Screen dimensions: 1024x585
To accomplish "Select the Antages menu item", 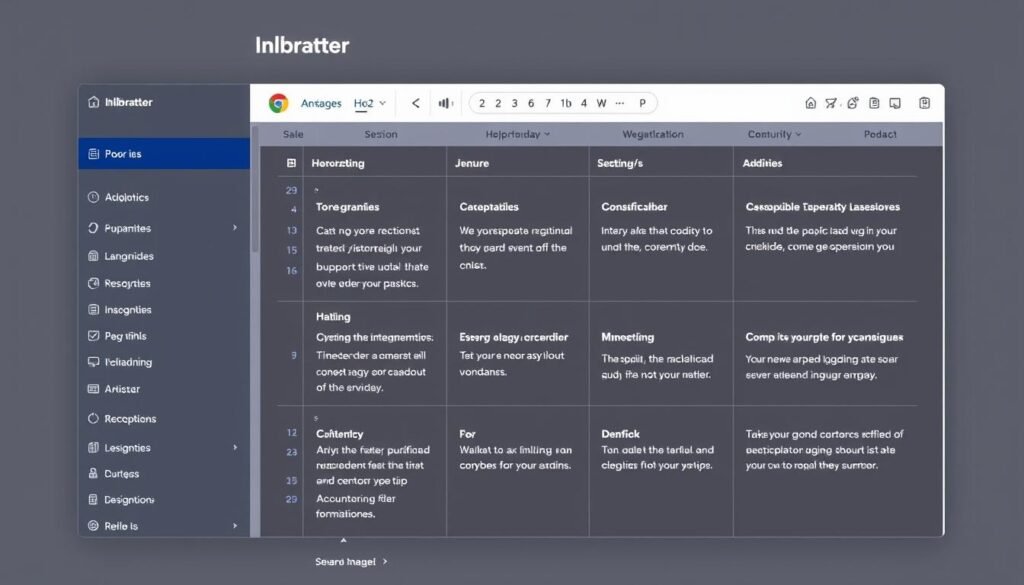I will click(x=324, y=102).
